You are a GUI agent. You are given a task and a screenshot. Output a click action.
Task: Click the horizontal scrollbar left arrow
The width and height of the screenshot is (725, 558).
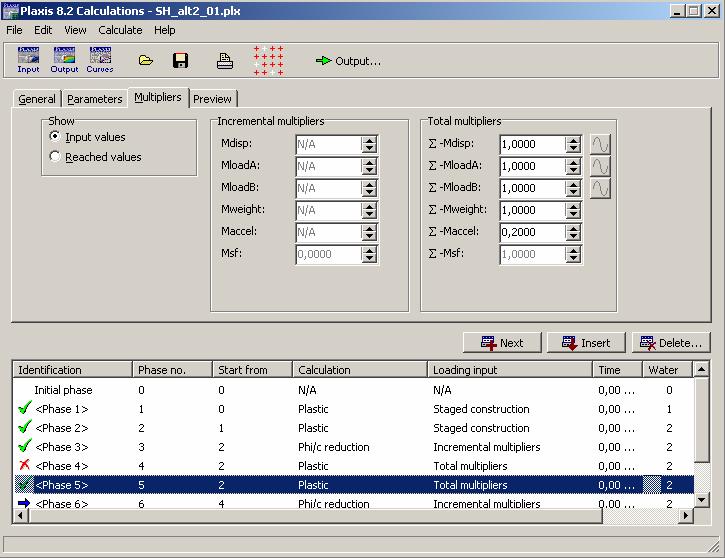click(20, 515)
